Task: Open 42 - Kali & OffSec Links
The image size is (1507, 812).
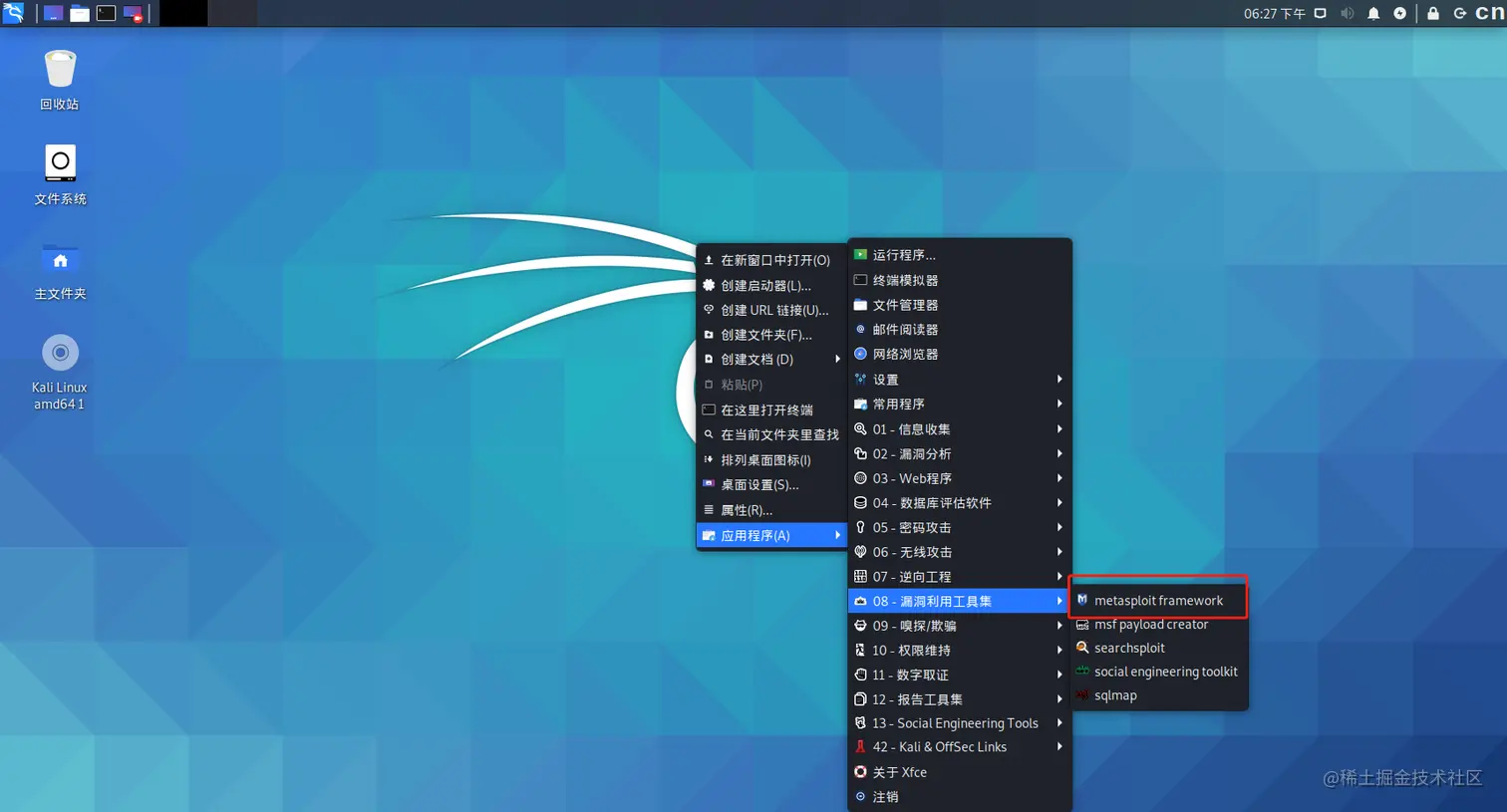Action: (960, 747)
